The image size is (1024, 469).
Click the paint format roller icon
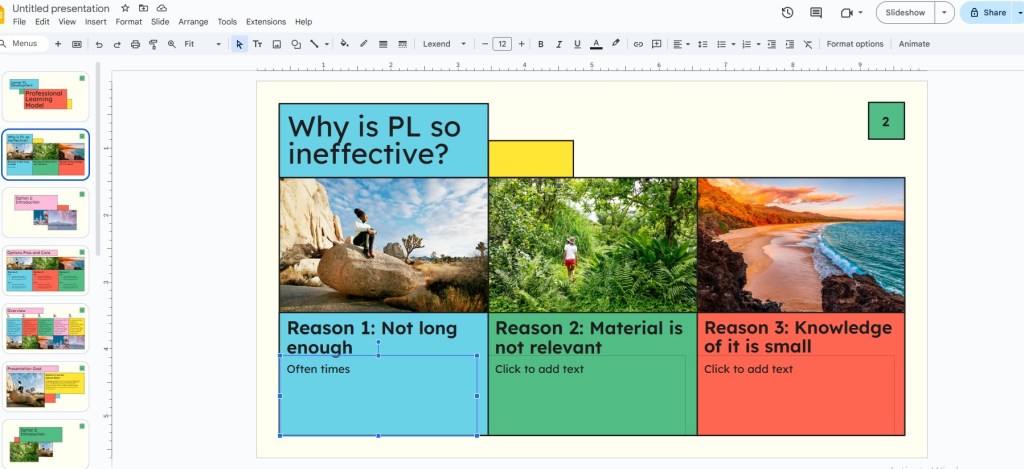click(x=153, y=44)
